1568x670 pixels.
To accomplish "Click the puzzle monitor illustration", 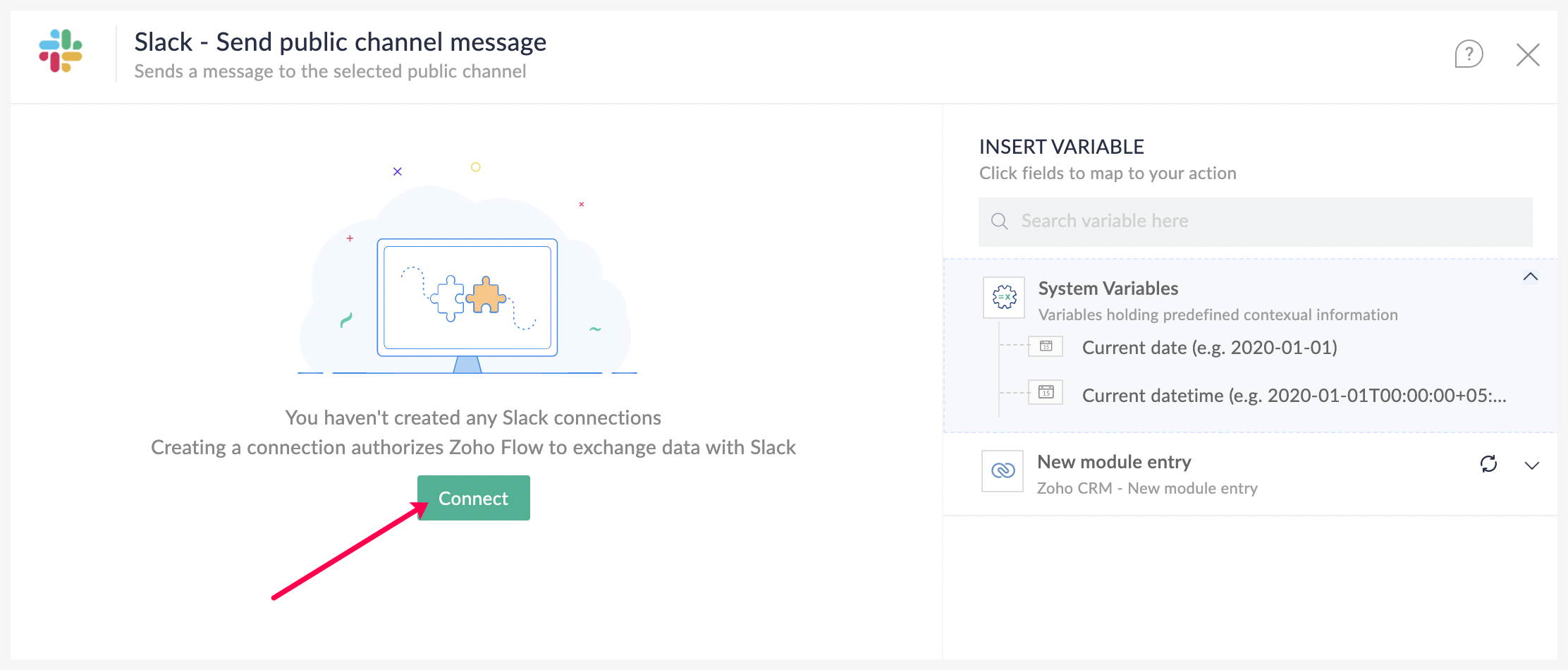I will (x=467, y=297).
